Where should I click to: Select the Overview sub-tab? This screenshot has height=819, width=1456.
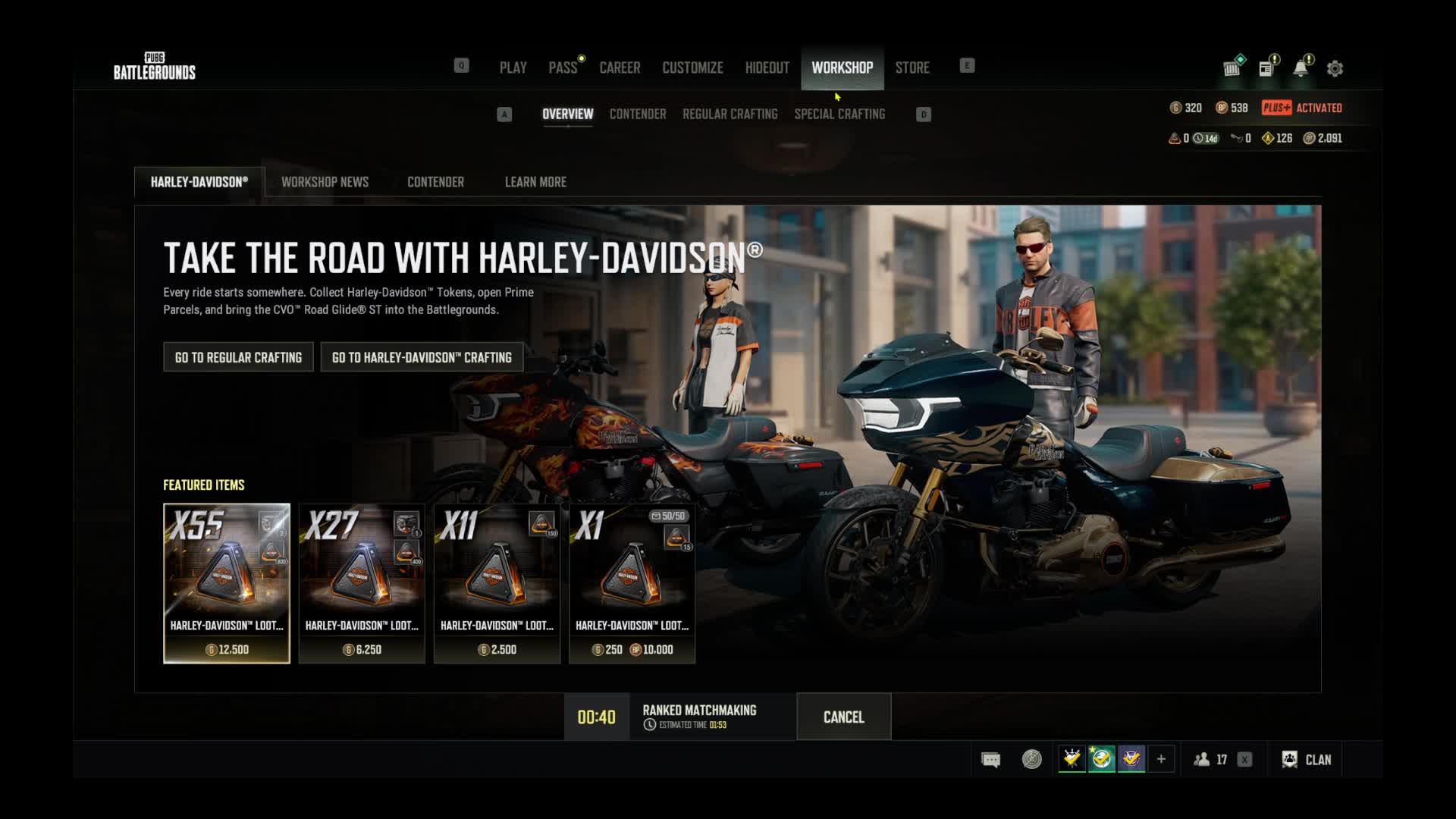568,115
